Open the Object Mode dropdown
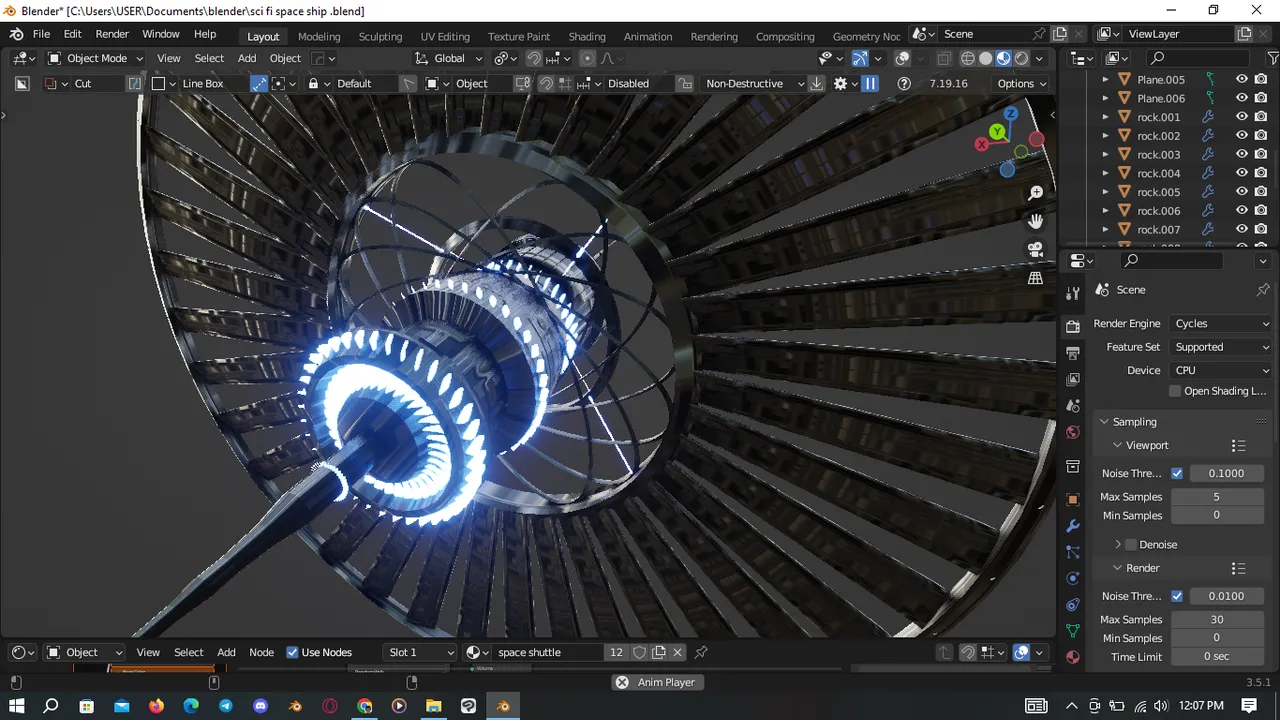This screenshot has width=1280, height=720. tap(95, 58)
